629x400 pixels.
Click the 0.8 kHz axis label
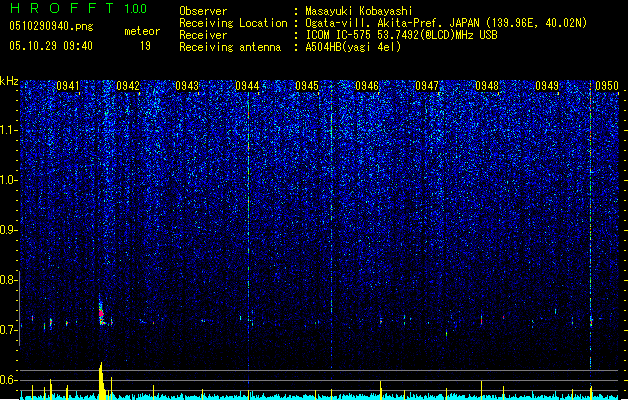pos(7,280)
